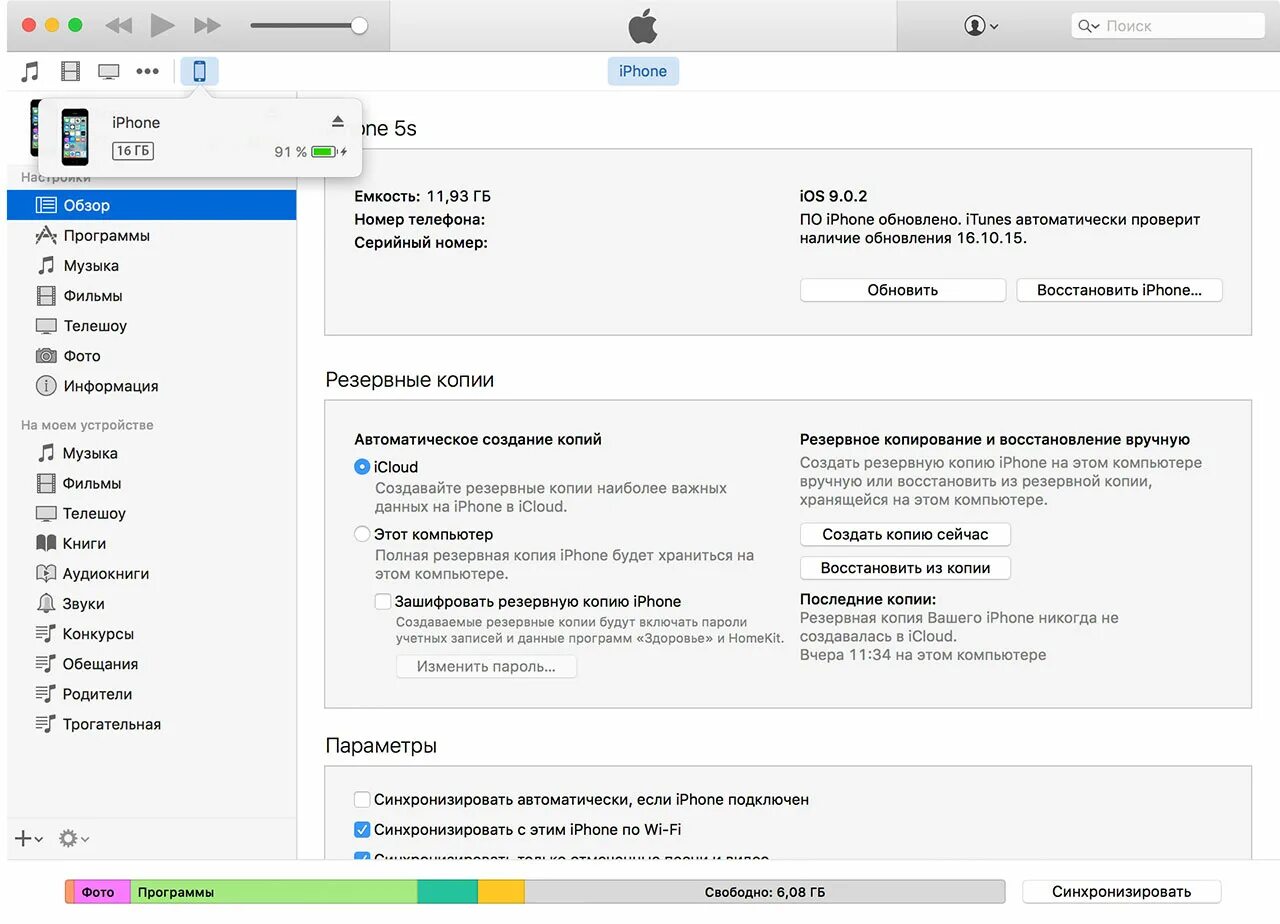
Task: Click the add plus button dropdown
Action: tap(29, 839)
